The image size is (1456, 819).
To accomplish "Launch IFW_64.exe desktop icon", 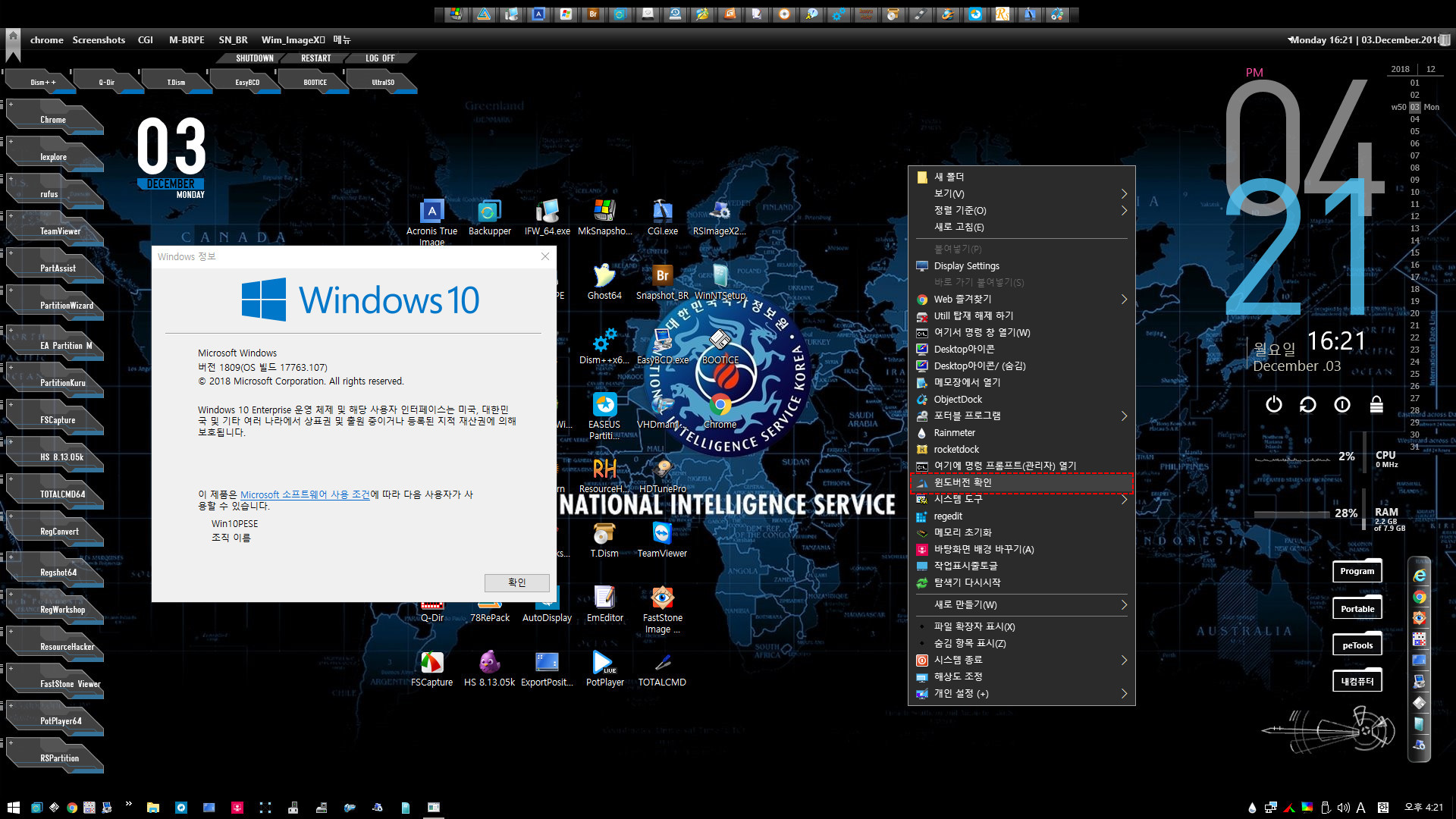I will click(x=548, y=218).
